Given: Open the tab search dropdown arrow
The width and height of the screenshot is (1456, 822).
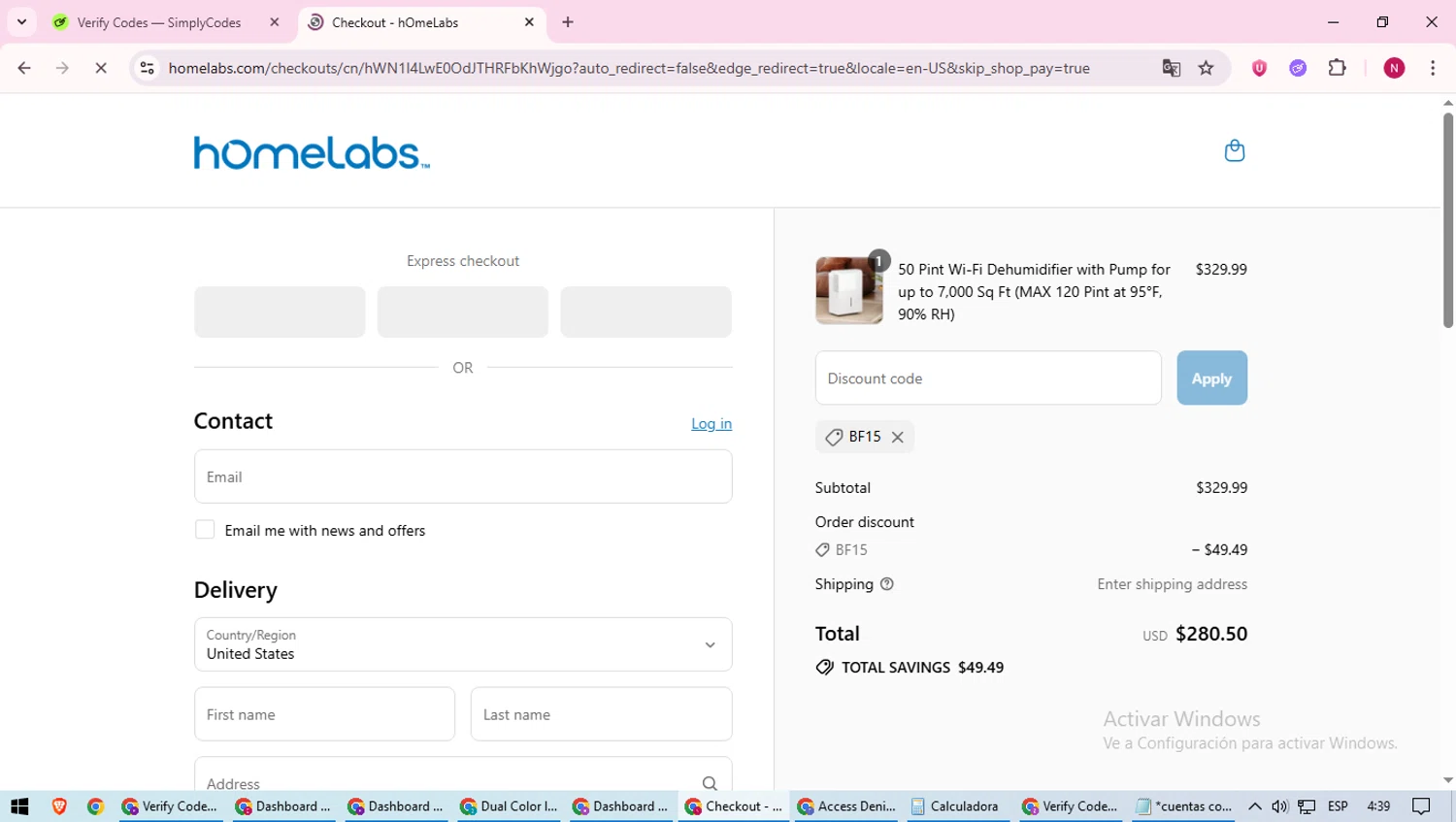Looking at the screenshot, I should point(21,22).
